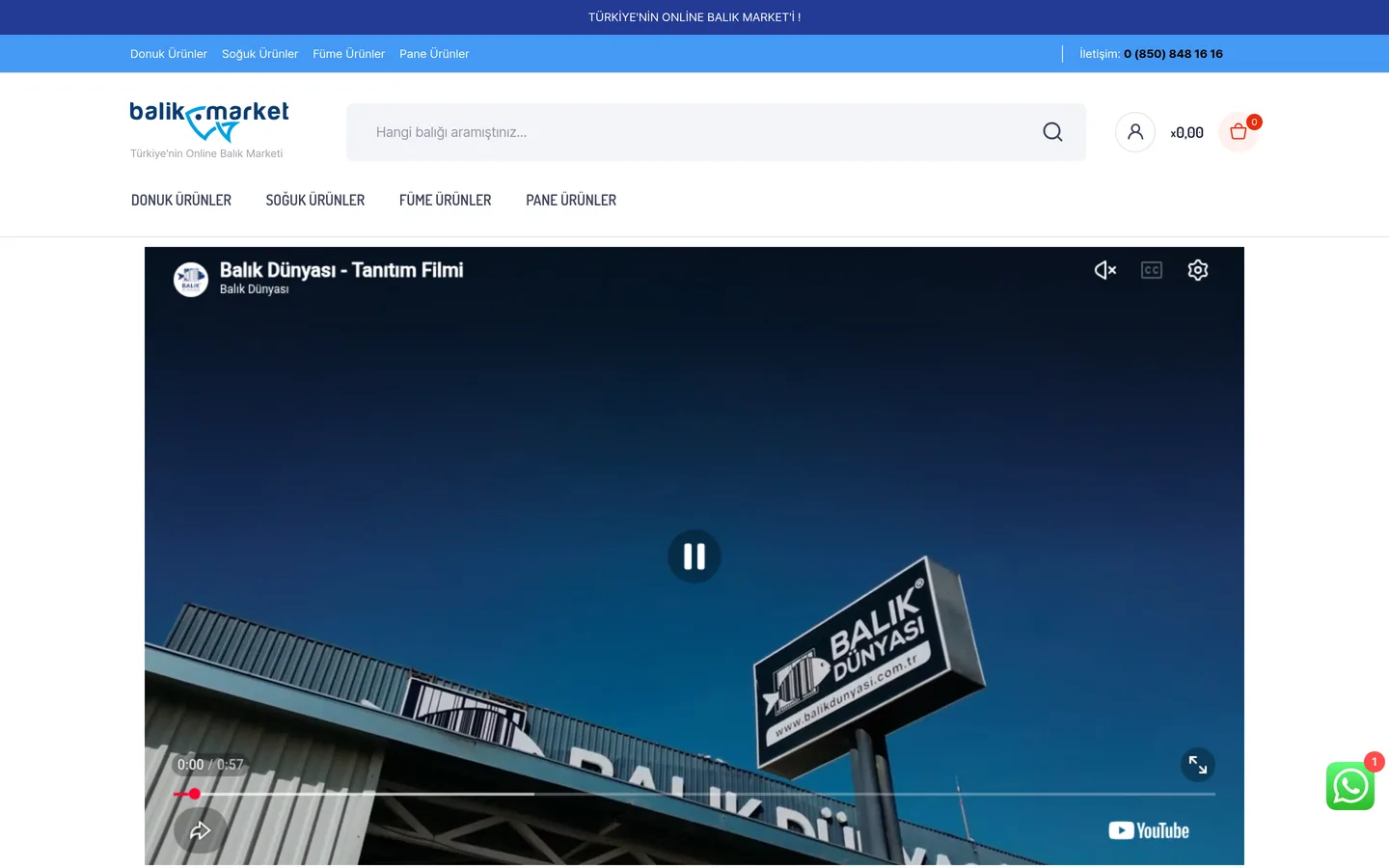The image size is (1389, 868).
Task: Open the YouTube logo link
Action: point(1149,830)
